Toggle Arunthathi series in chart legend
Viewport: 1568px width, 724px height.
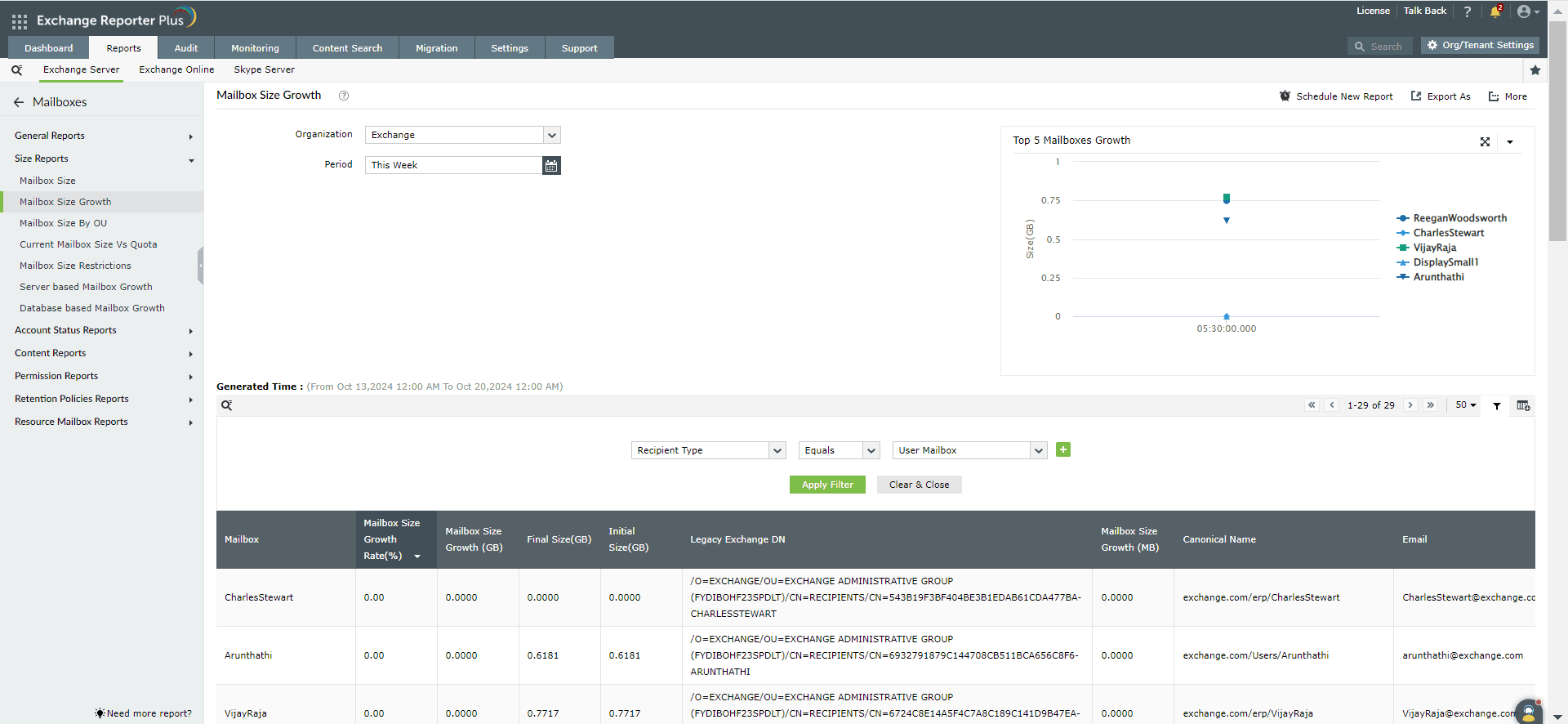click(x=1430, y=277)
